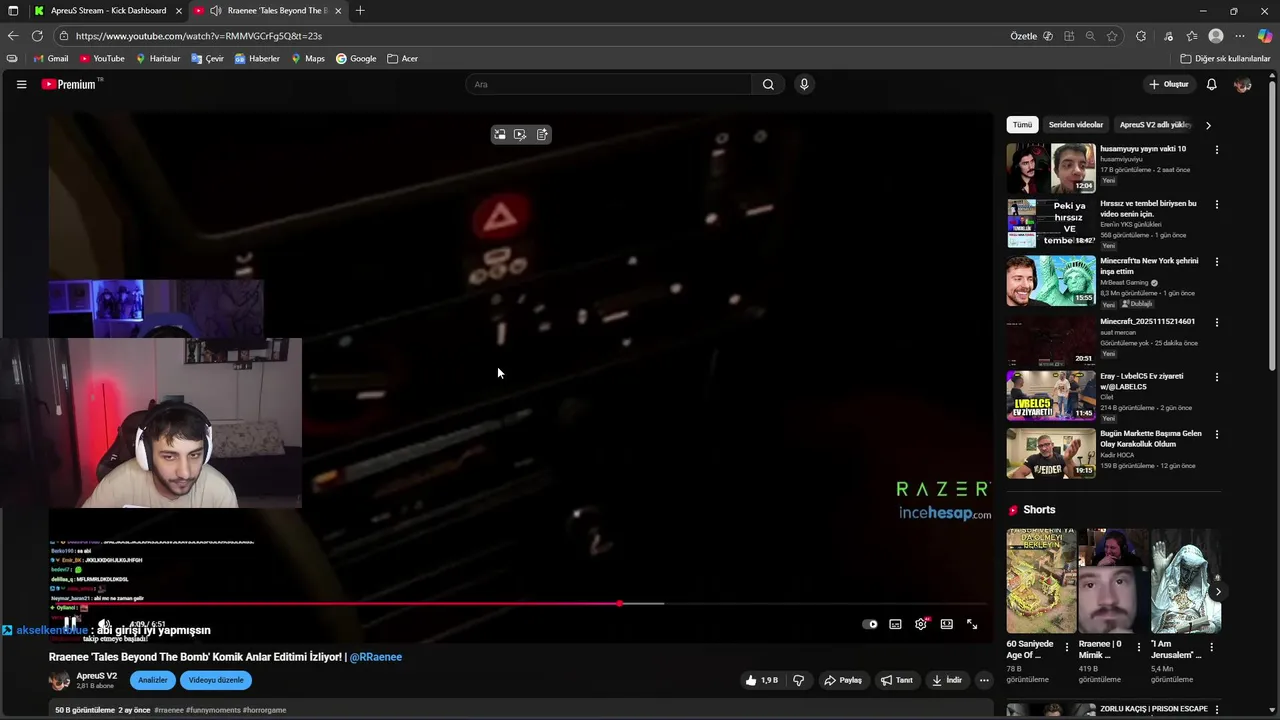Image resolution: width=1280 pixels, height=720 pixels.
Task: Click the Paylaş share button
Action: tap(843, 680)
